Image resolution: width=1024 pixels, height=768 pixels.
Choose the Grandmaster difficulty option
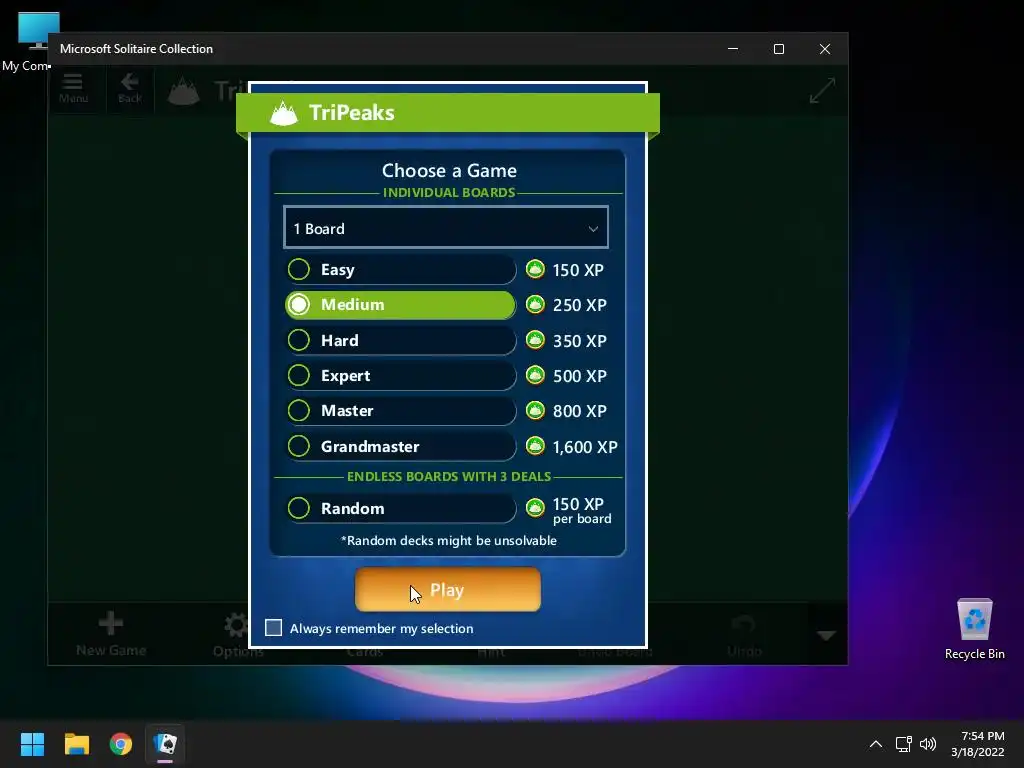click(x=400, y=447)
